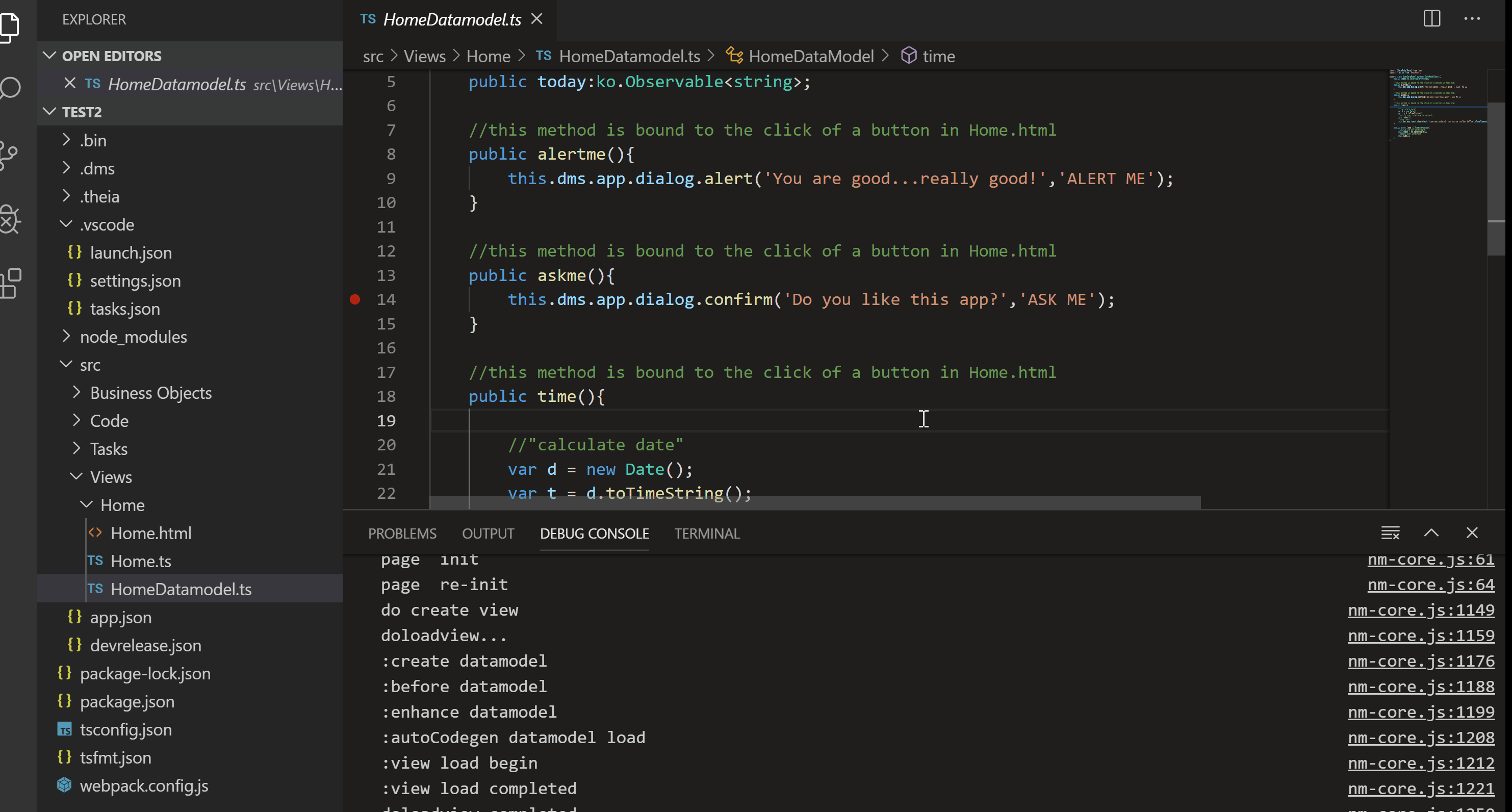This screenshot has height=812, width=1512.
Task: Split the editor to the right
Action: [1431, 19]
